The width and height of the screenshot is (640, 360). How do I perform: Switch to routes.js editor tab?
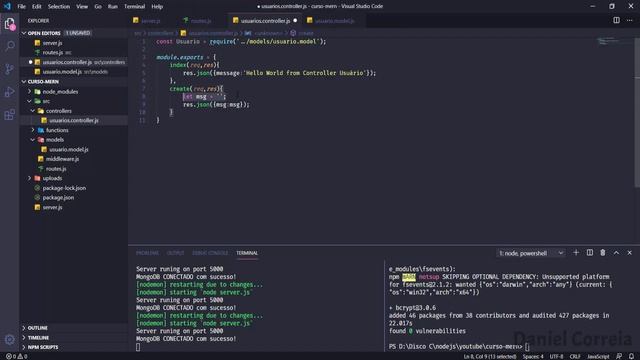[x=200, y=20]
